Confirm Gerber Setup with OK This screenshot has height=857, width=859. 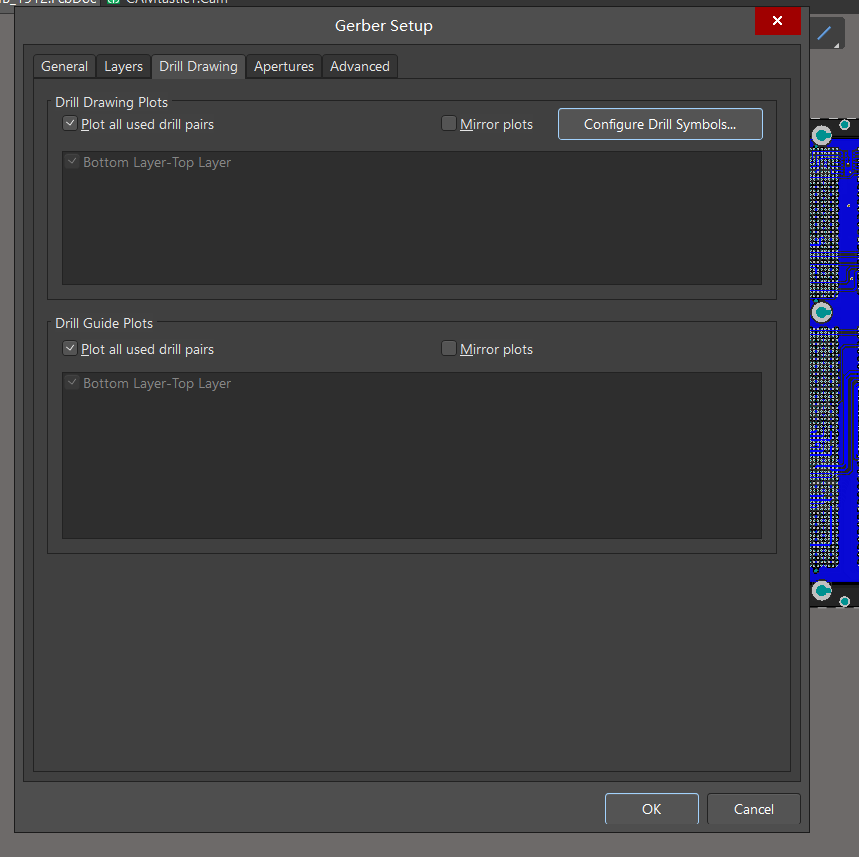click(x=651, y=809)
